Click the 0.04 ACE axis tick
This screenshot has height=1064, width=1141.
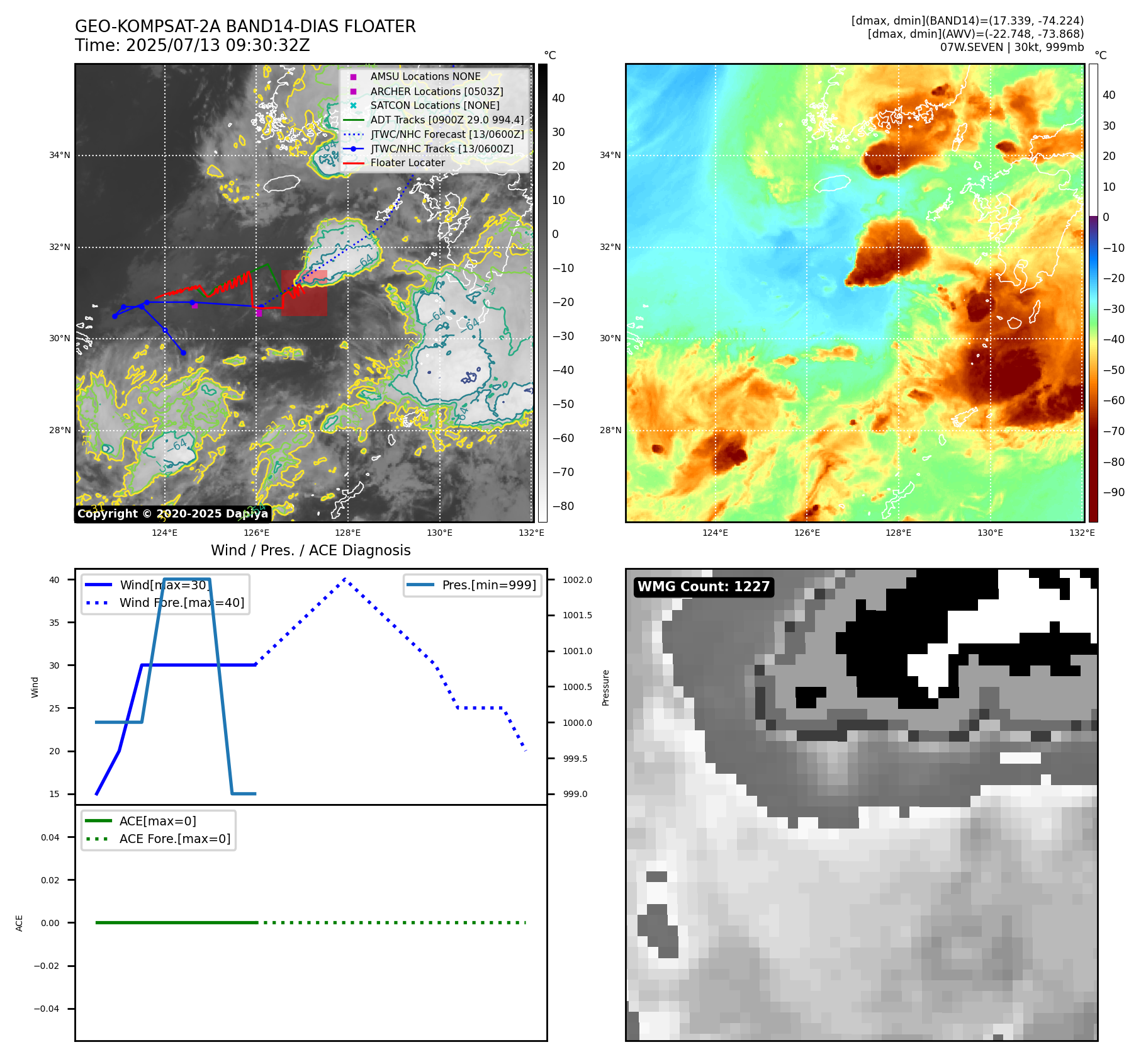click(x=50, y=837)
